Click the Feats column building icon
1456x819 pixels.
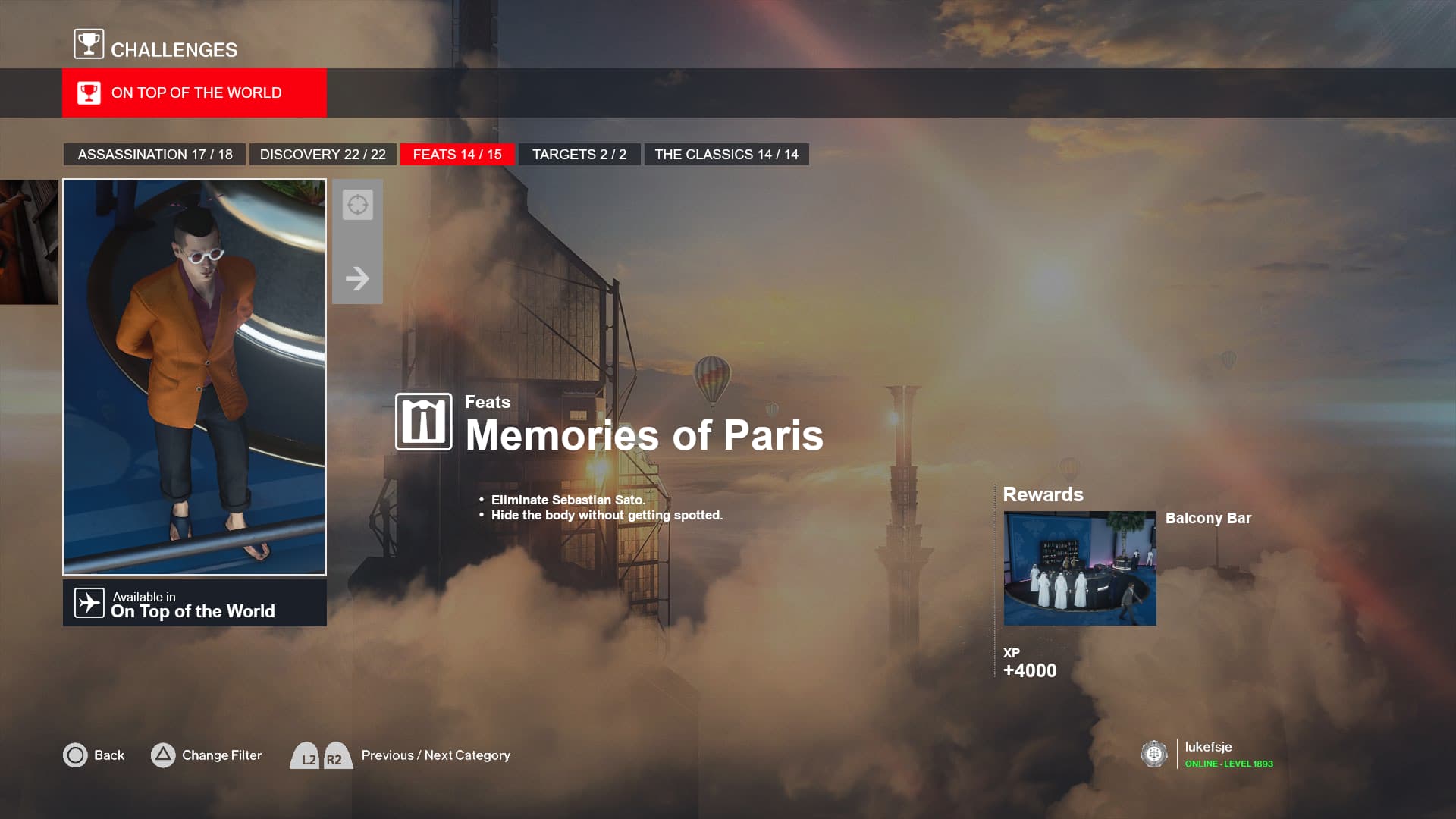tap(423, 422)
